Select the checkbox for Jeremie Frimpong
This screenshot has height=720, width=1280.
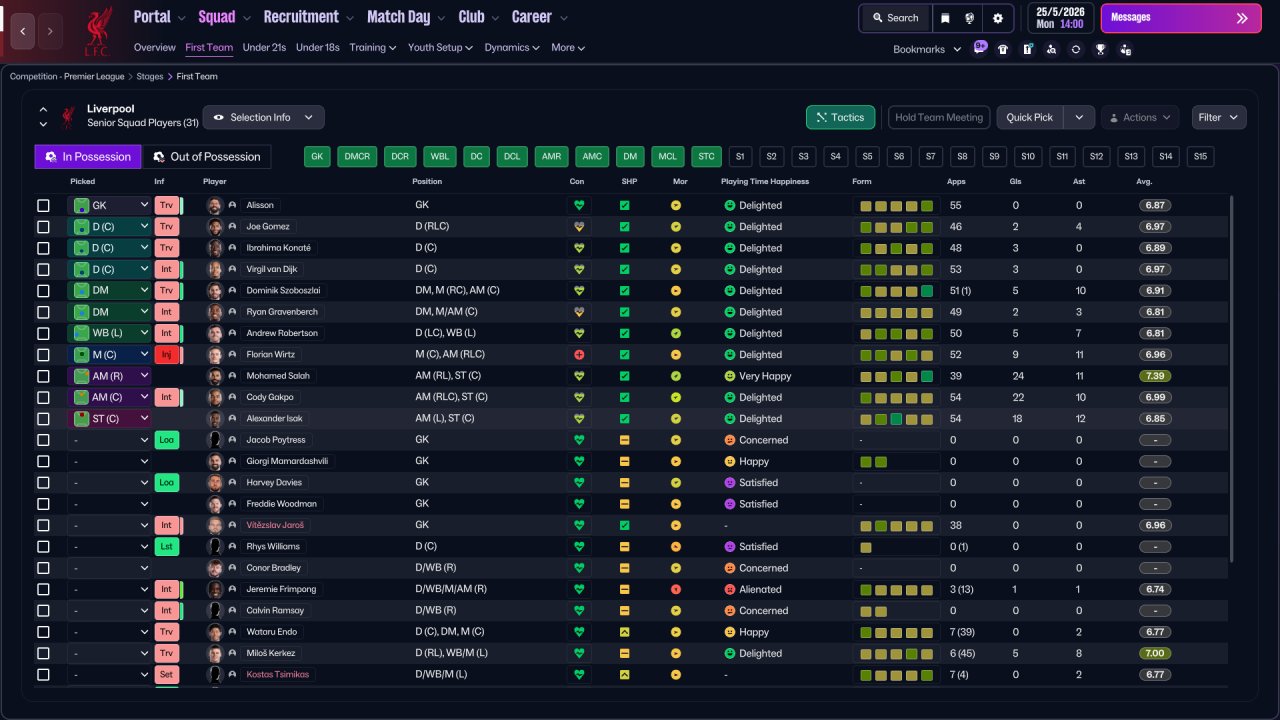coord(43,589)
